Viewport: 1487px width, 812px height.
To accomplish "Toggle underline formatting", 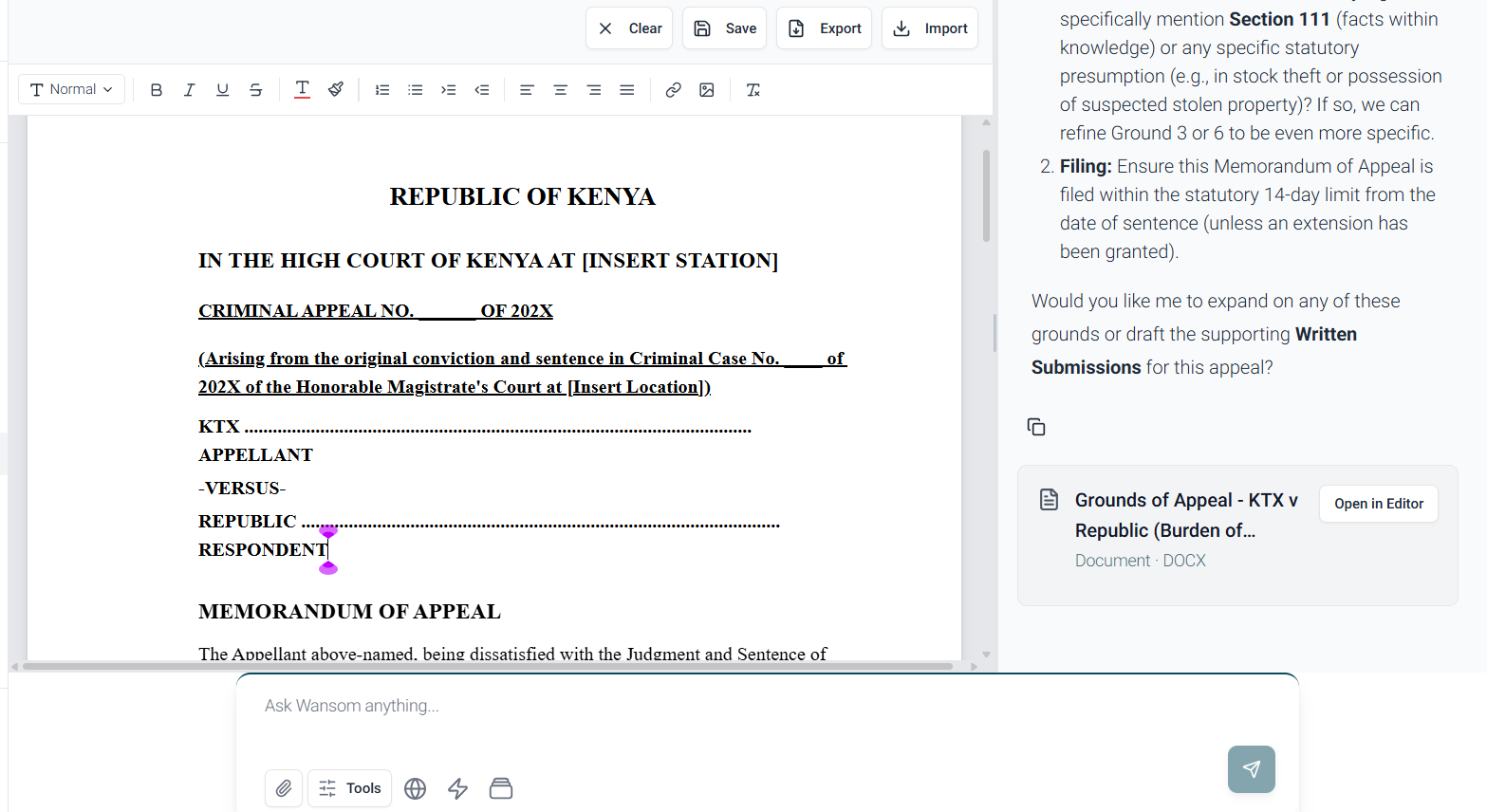I will coord(223,90).
